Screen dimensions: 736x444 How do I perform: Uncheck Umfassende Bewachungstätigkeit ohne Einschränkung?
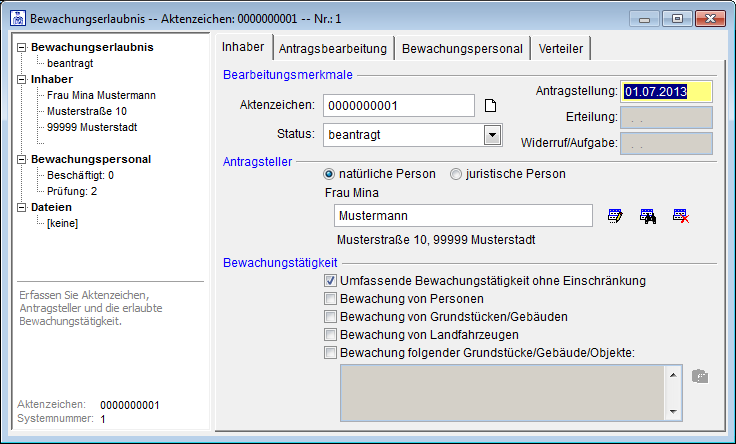tap(330, 281)
